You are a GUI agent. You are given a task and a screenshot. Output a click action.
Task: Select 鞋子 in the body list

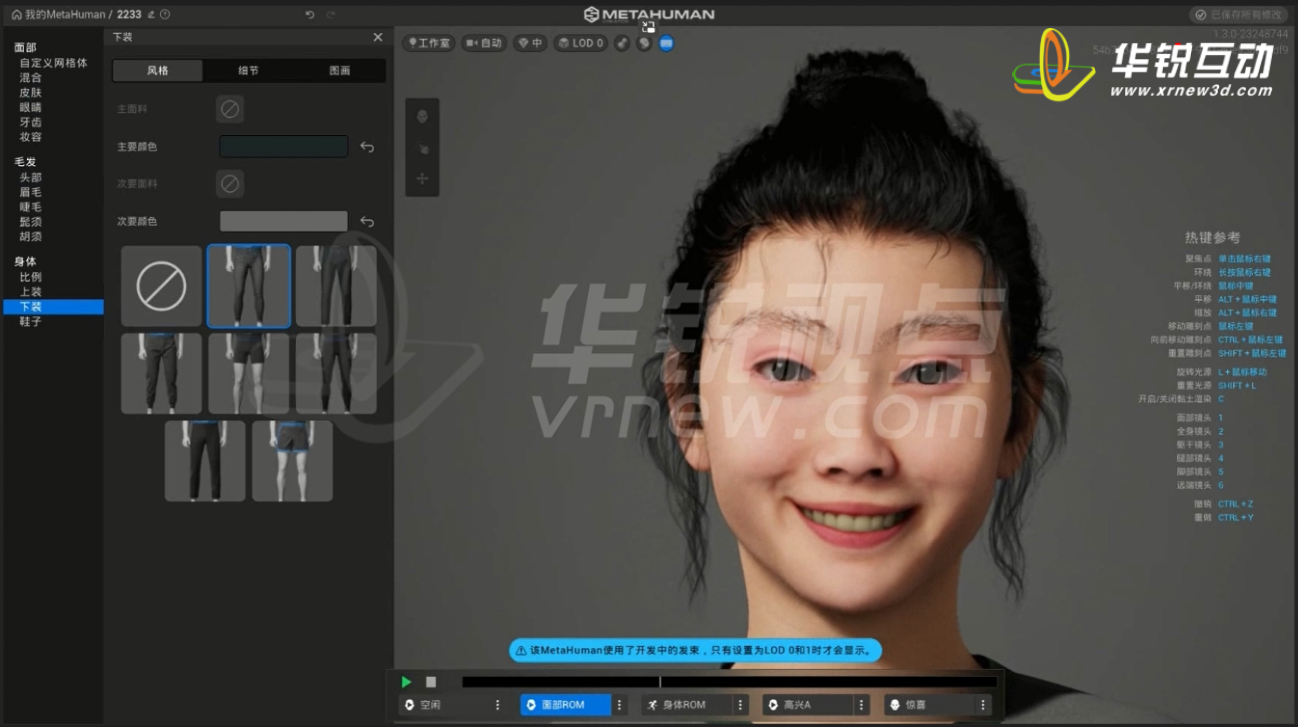(31, 322)
